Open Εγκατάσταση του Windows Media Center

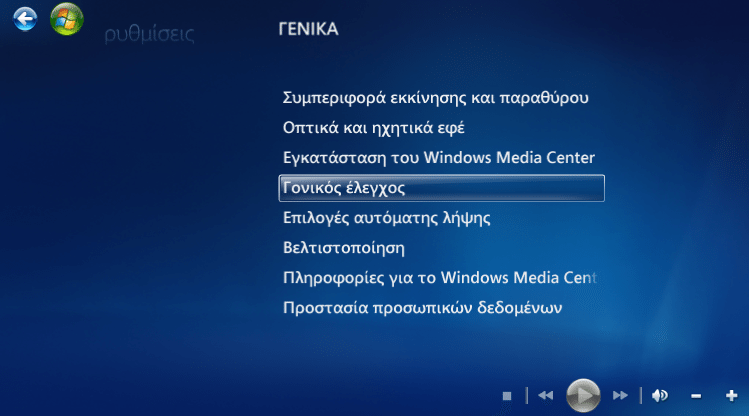pyautogui.click(x=439, y=158)
